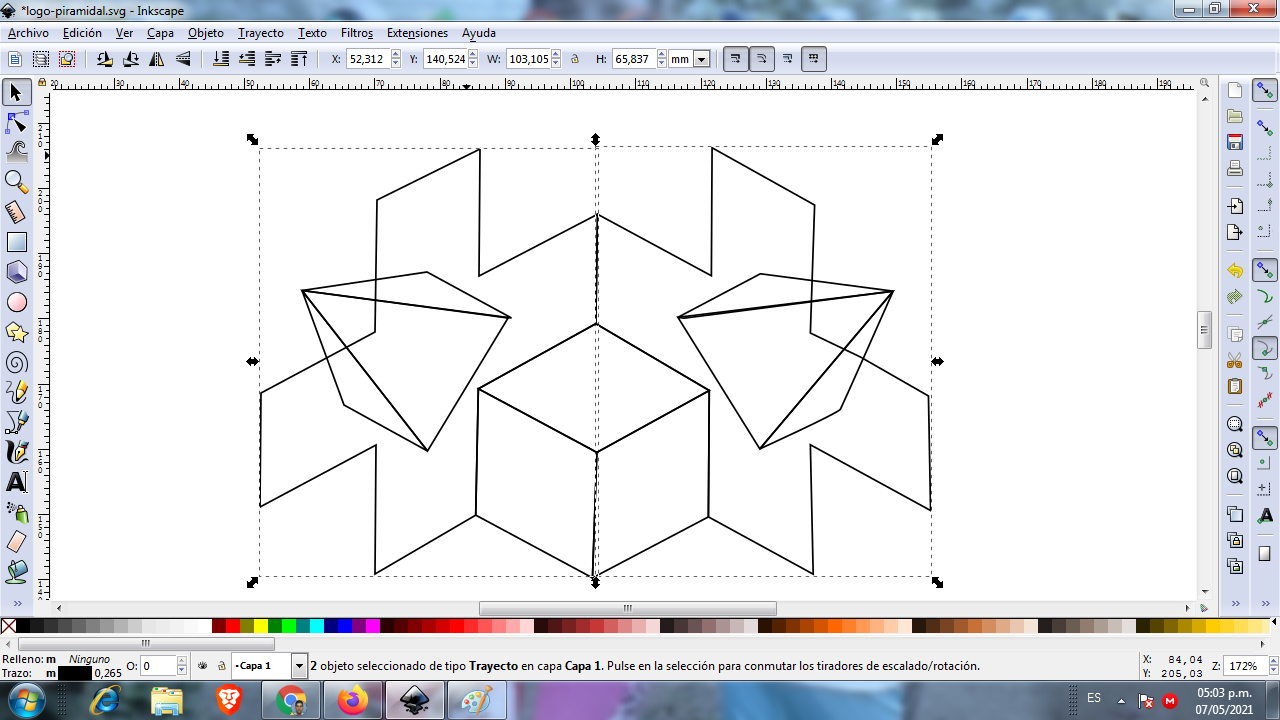Viewport: 1280px width, 720px height.
Task: Open the Edición menu
Action: (82, 33)
